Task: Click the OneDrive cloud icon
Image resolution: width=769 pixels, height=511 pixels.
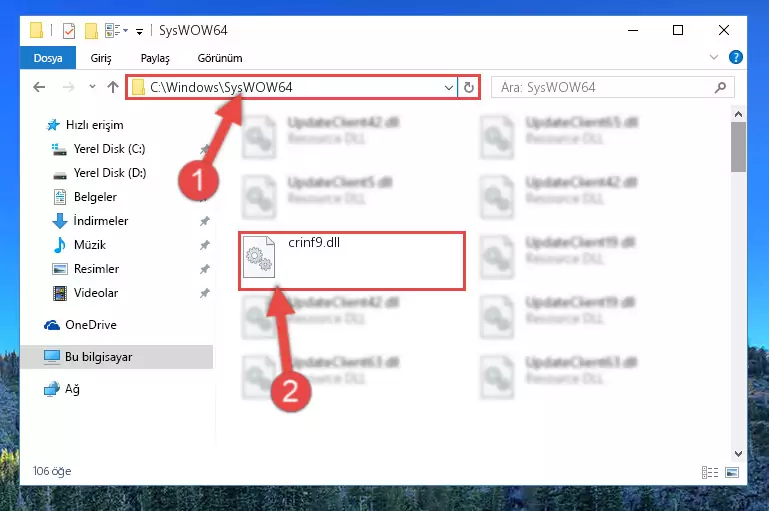Action: [x=52, y=325]
